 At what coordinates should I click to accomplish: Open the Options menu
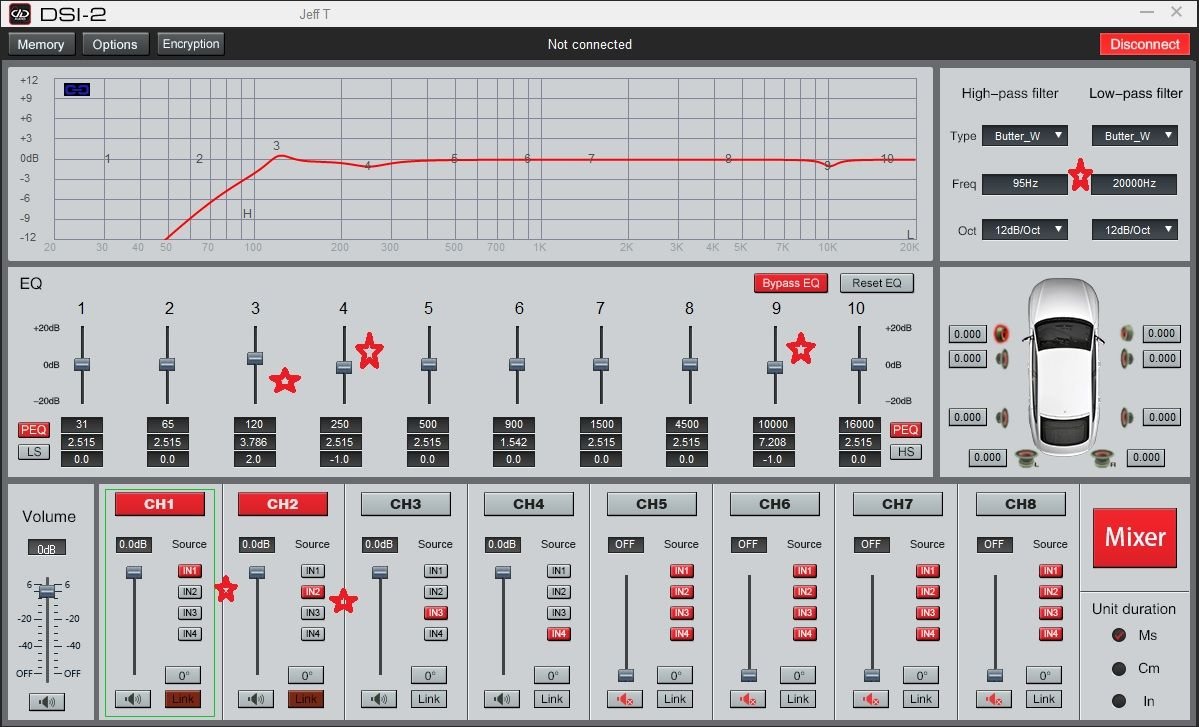(115, 44)
